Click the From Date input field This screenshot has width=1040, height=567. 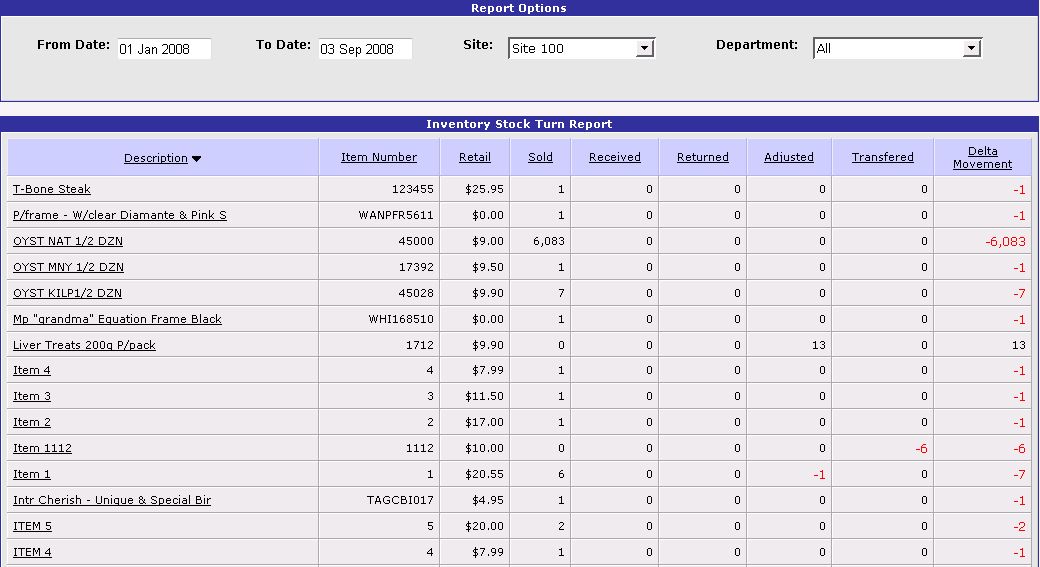point(164,49)
